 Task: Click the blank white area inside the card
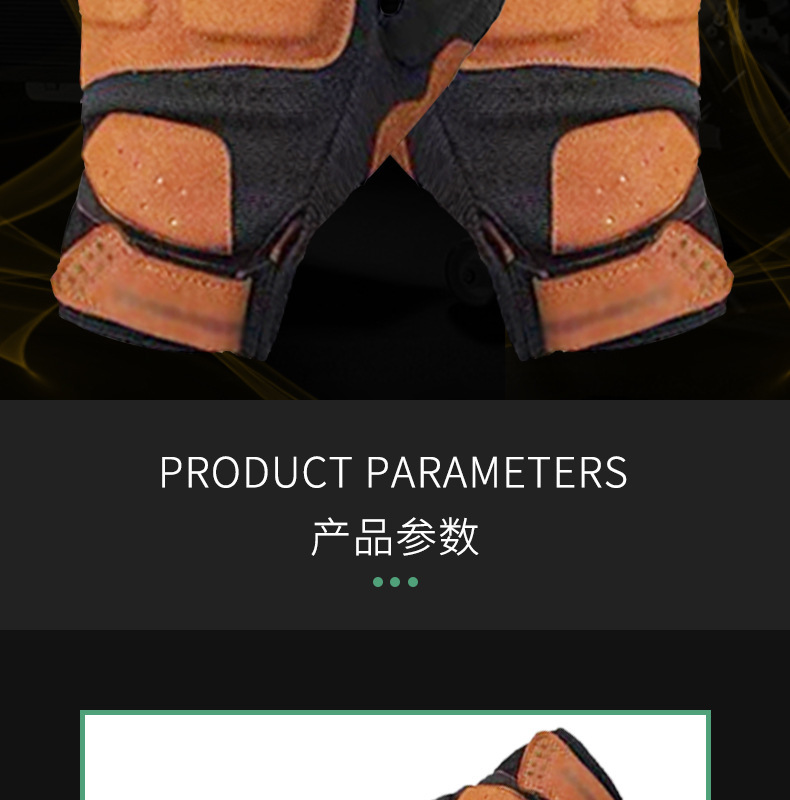click(245, 760)
